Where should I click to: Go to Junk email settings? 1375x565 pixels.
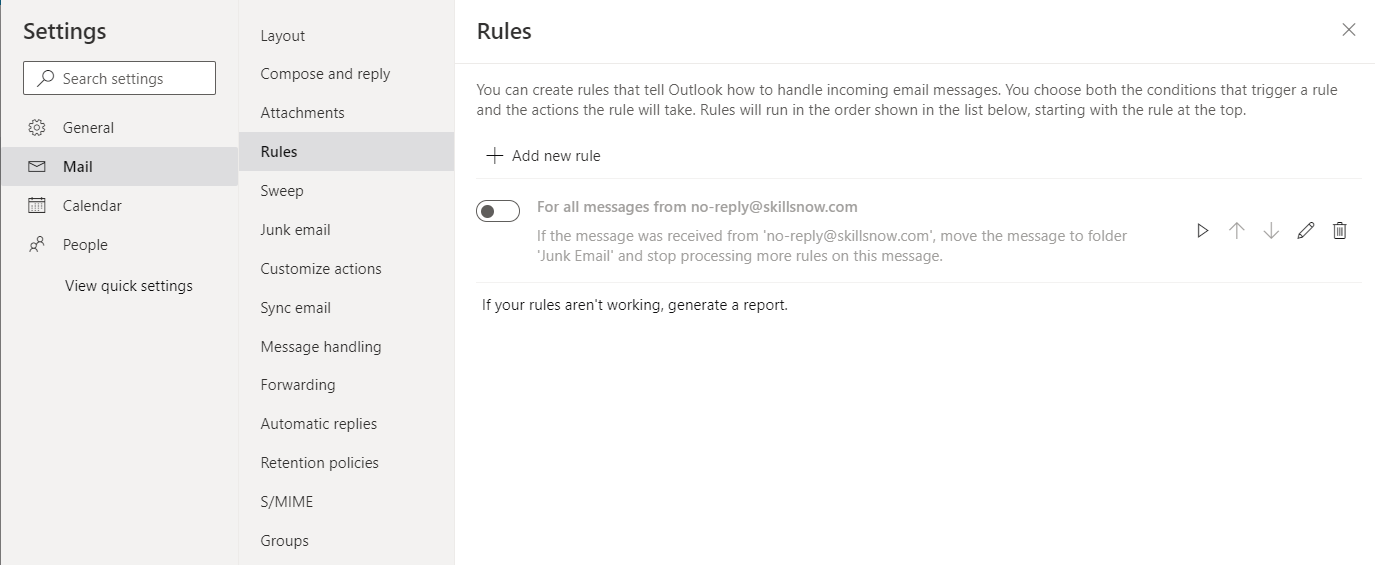295,230
